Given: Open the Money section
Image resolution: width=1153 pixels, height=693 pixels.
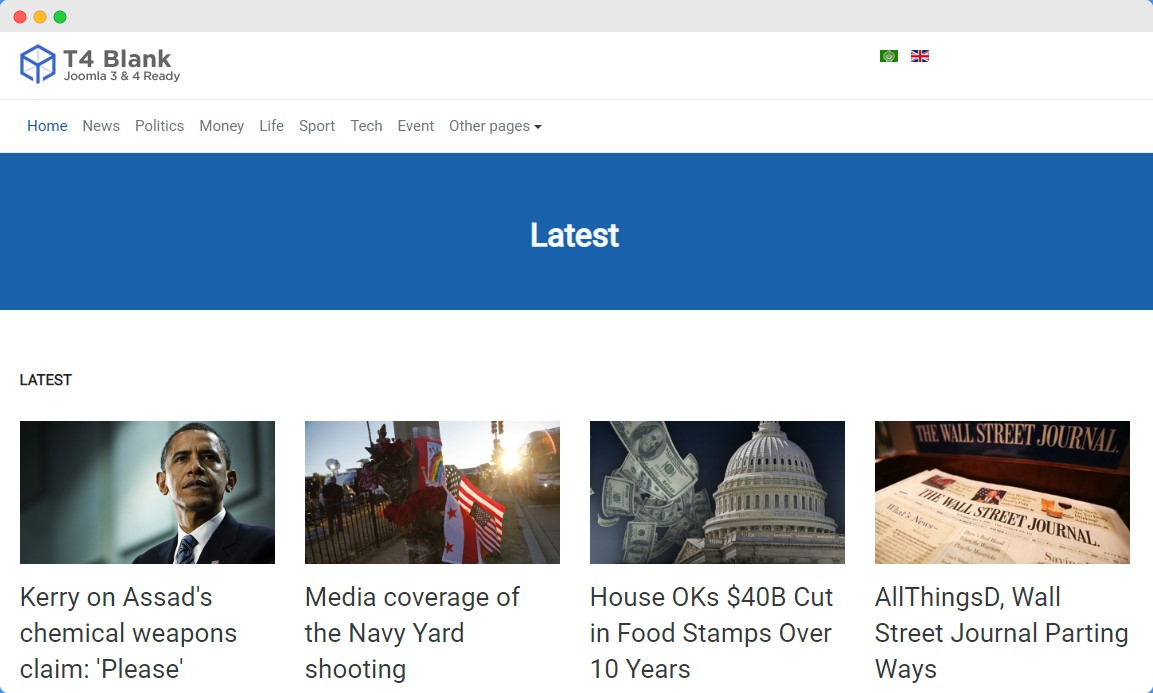Looking at the screenshot, I should [221, 126].
